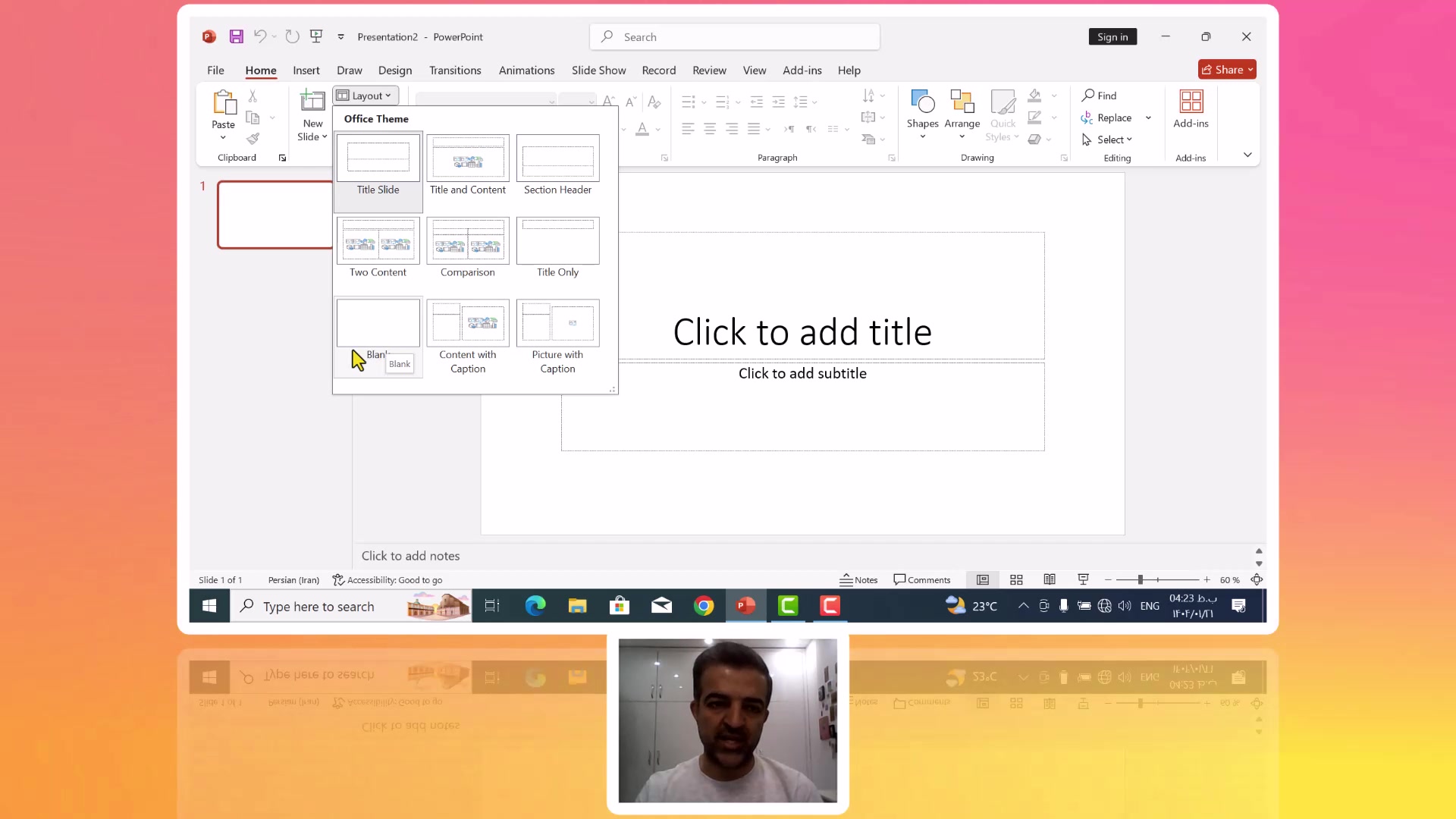Expand the Select dropdown in Editing
The height and width of the screenshot is (819, 1456).
click(1129, 140)
